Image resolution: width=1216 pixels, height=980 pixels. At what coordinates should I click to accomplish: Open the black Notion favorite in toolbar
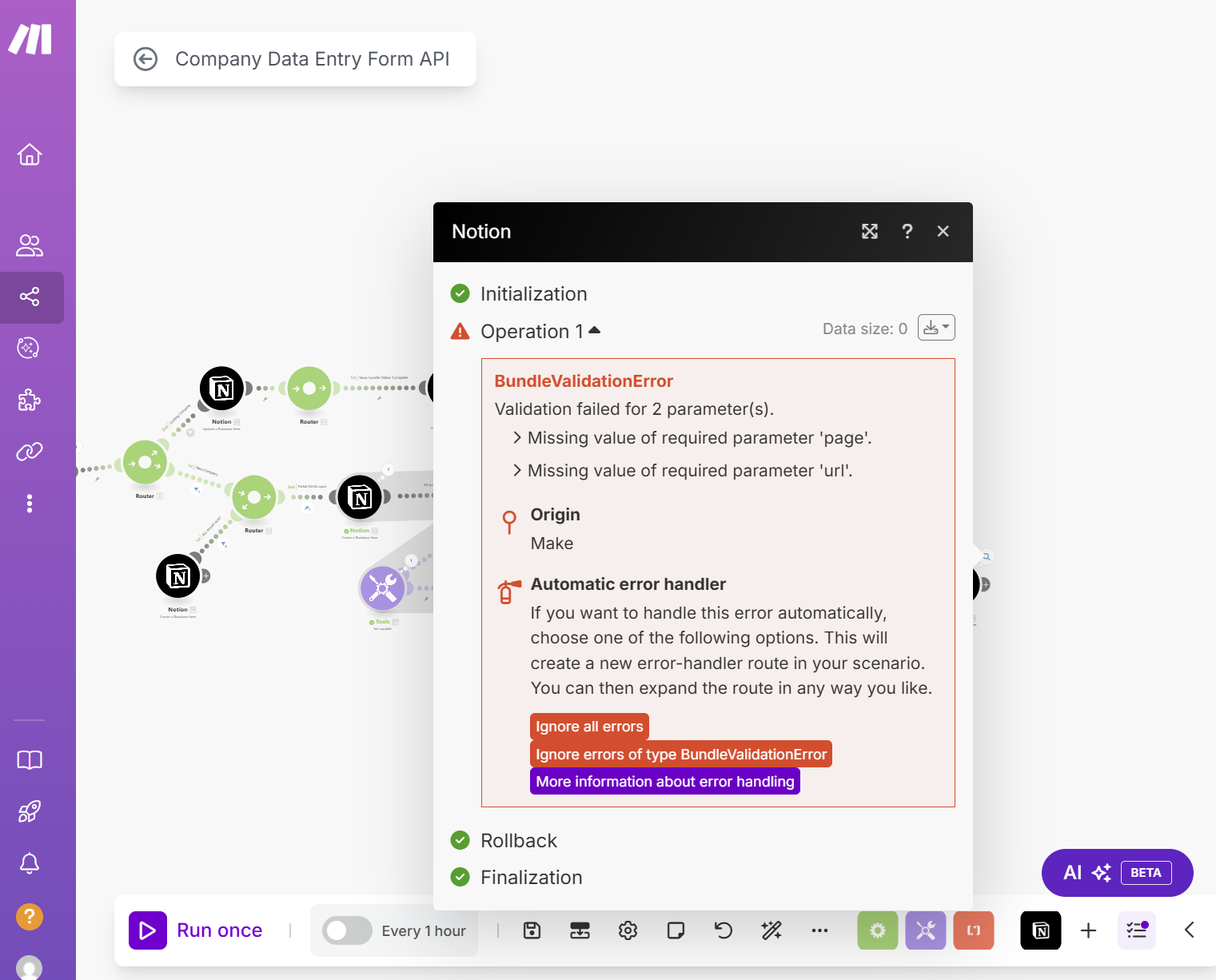pos(1041,930)
